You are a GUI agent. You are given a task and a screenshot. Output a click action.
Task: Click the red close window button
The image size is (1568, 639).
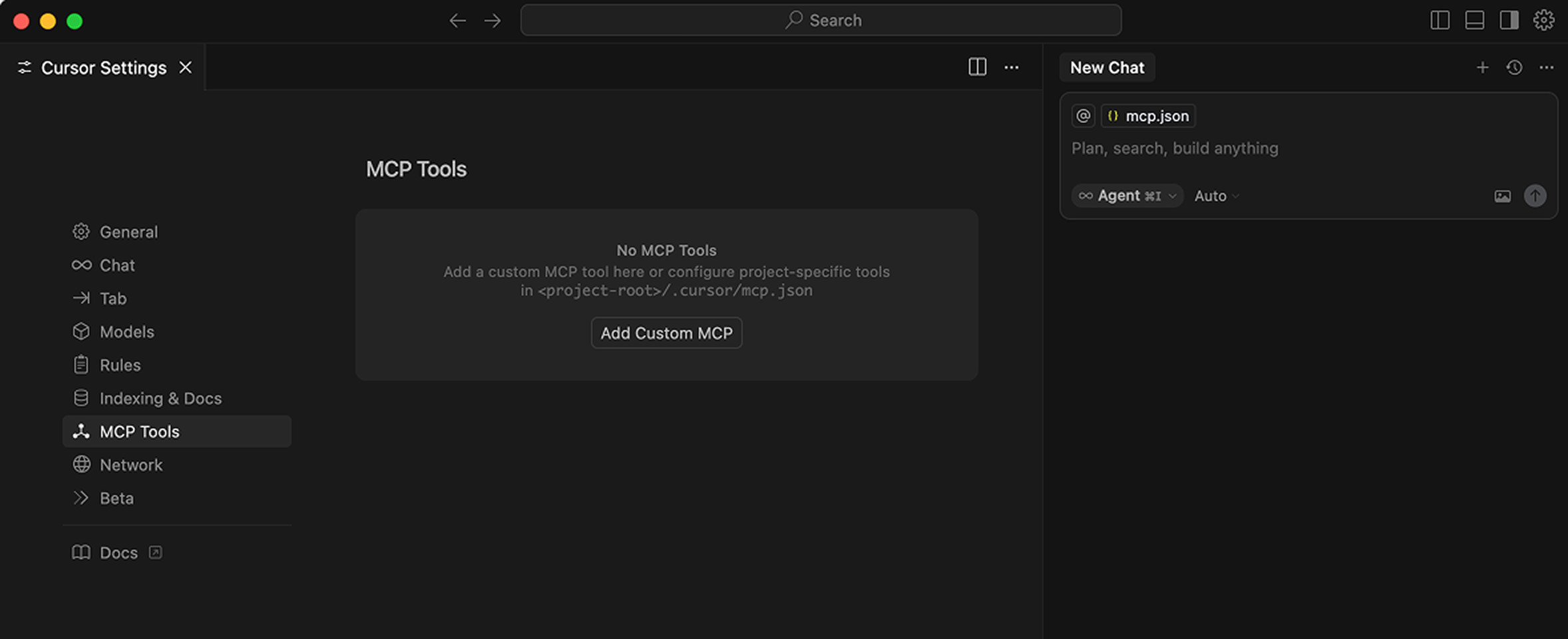pos(21,21)
